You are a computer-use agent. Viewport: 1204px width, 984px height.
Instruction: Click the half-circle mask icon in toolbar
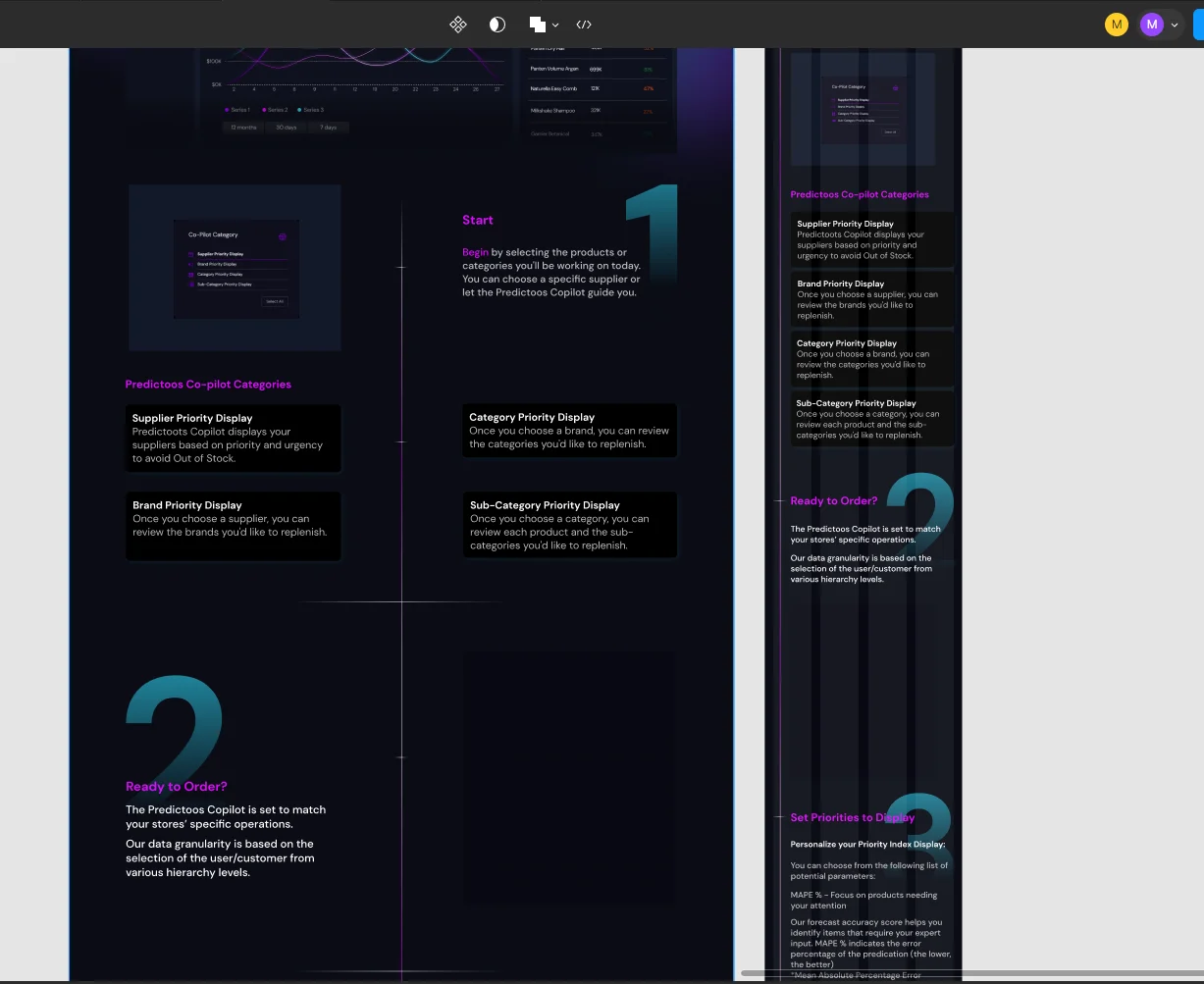[x=497, y=25]
